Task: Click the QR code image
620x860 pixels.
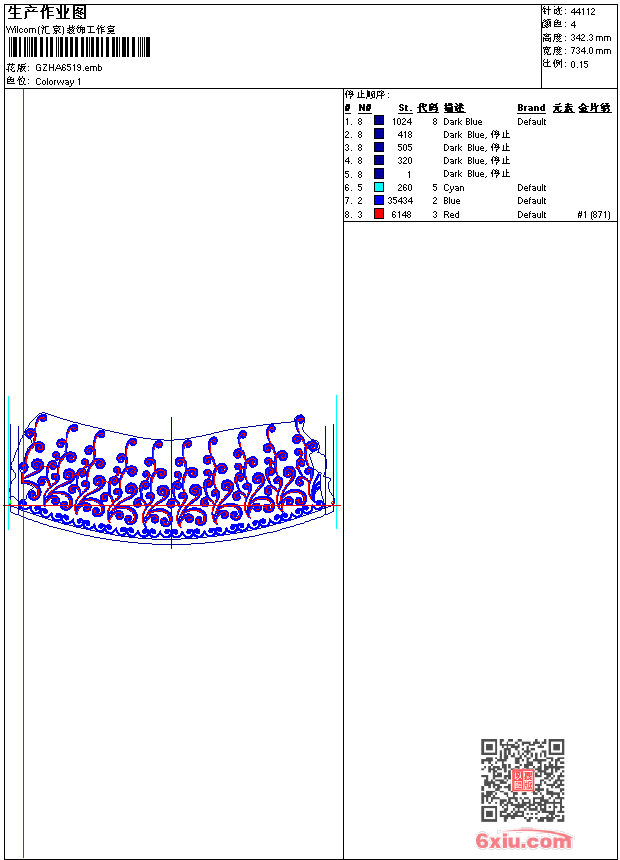Action: pyautogui.click(x=523, y=780)
